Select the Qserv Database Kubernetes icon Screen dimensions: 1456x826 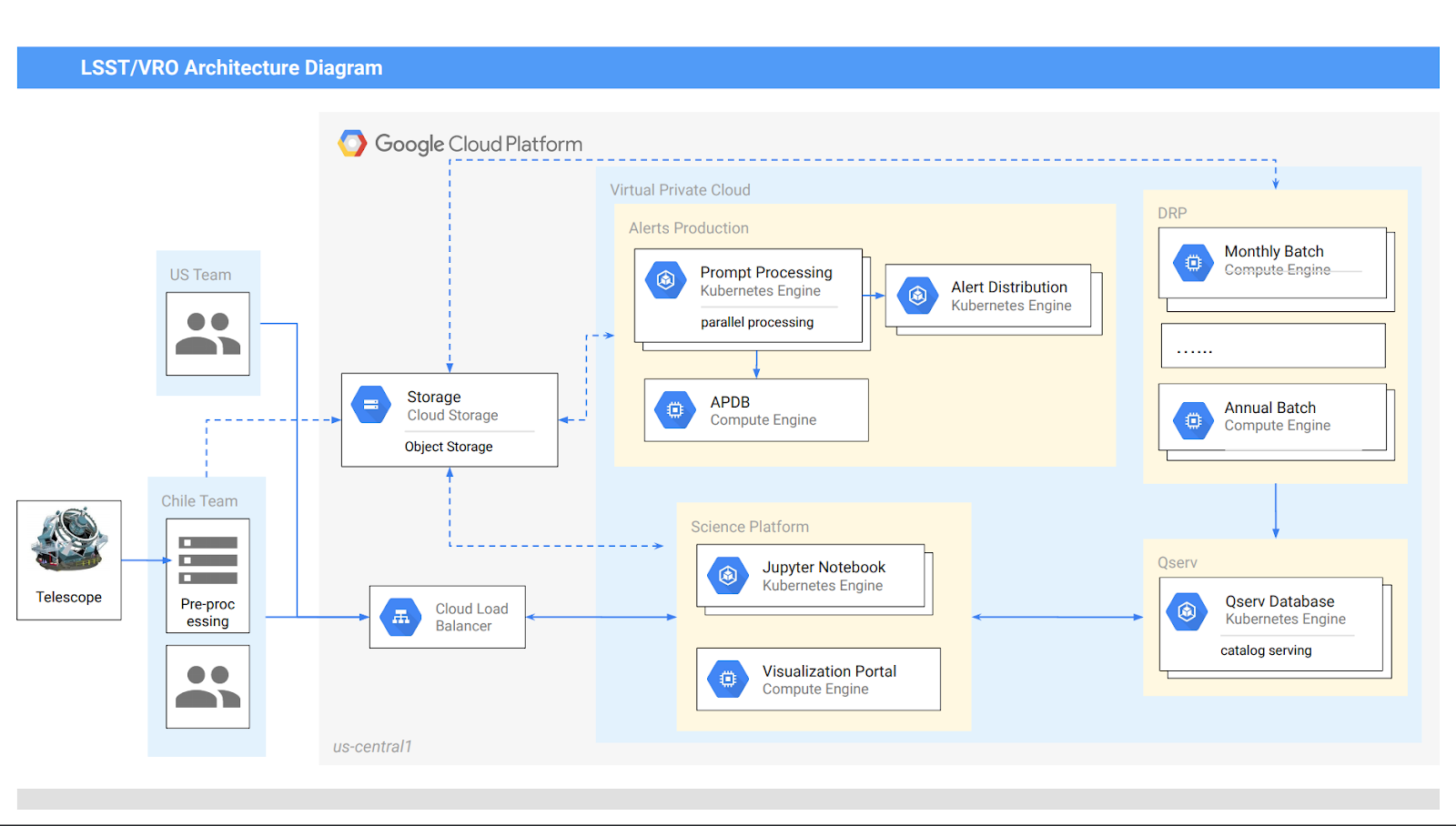pos(1188,611)
